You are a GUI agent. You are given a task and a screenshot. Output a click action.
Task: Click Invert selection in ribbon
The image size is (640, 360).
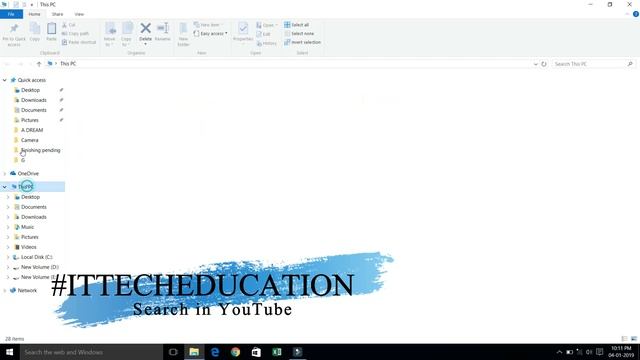302,42
